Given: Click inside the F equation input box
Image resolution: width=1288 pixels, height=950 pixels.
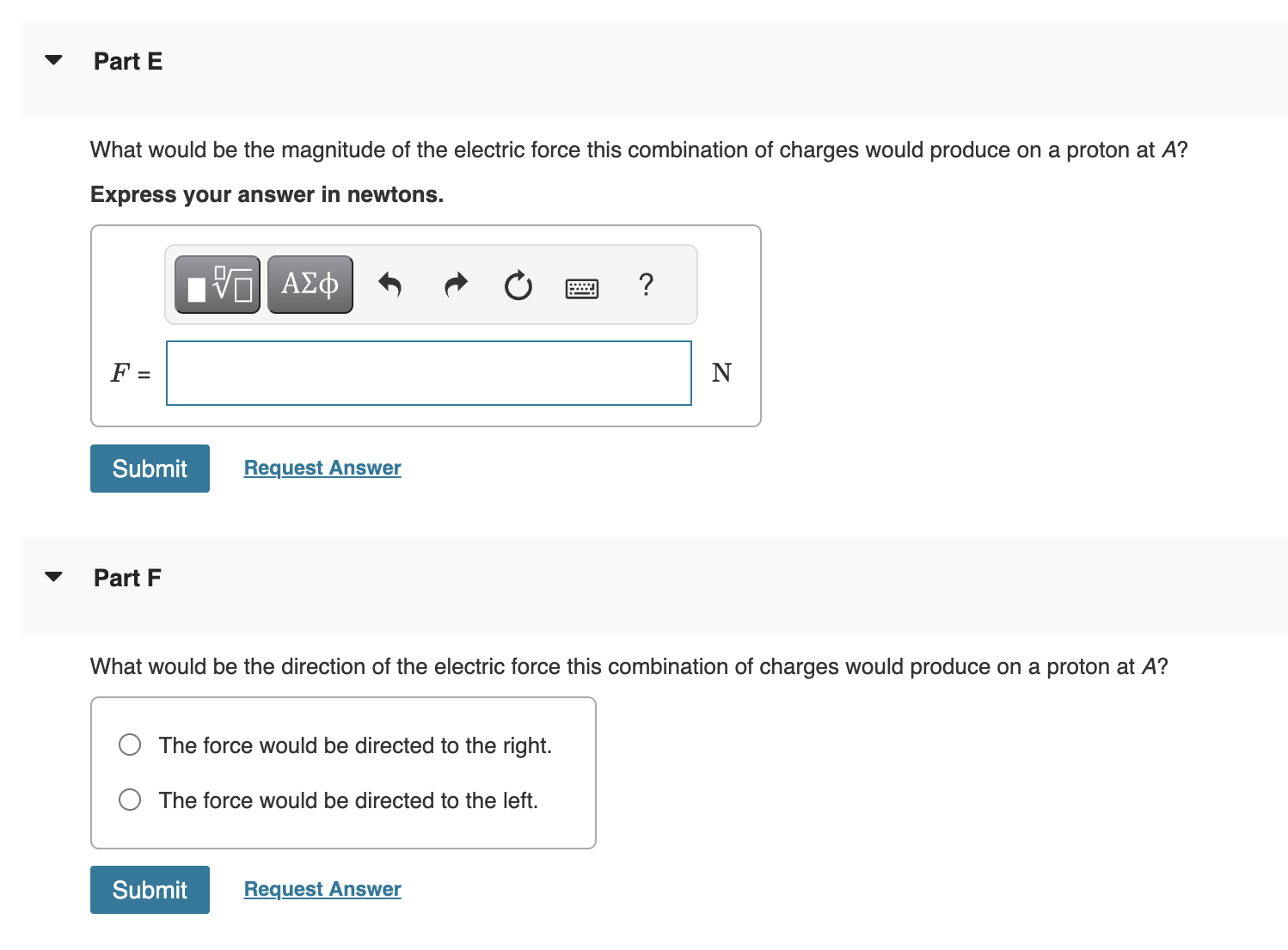Looking at the screenshot, I should click(x=428, y=372).
